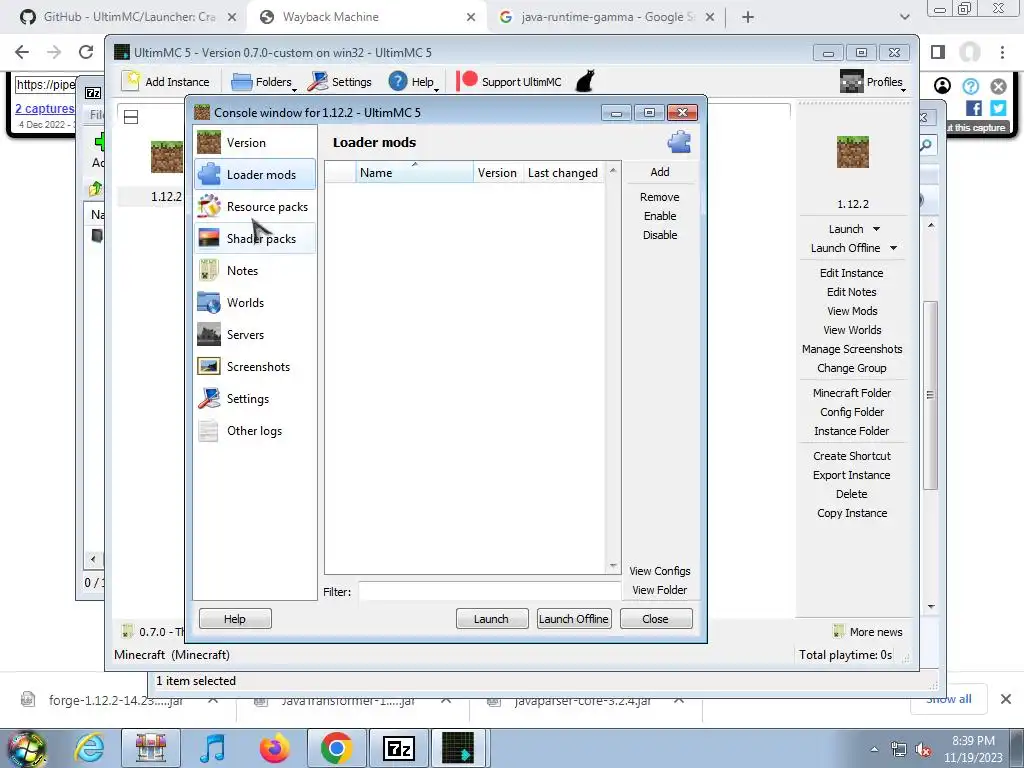
Task: Open the Launch dropdown arrow in instance panel
Action: pos(876,229)
